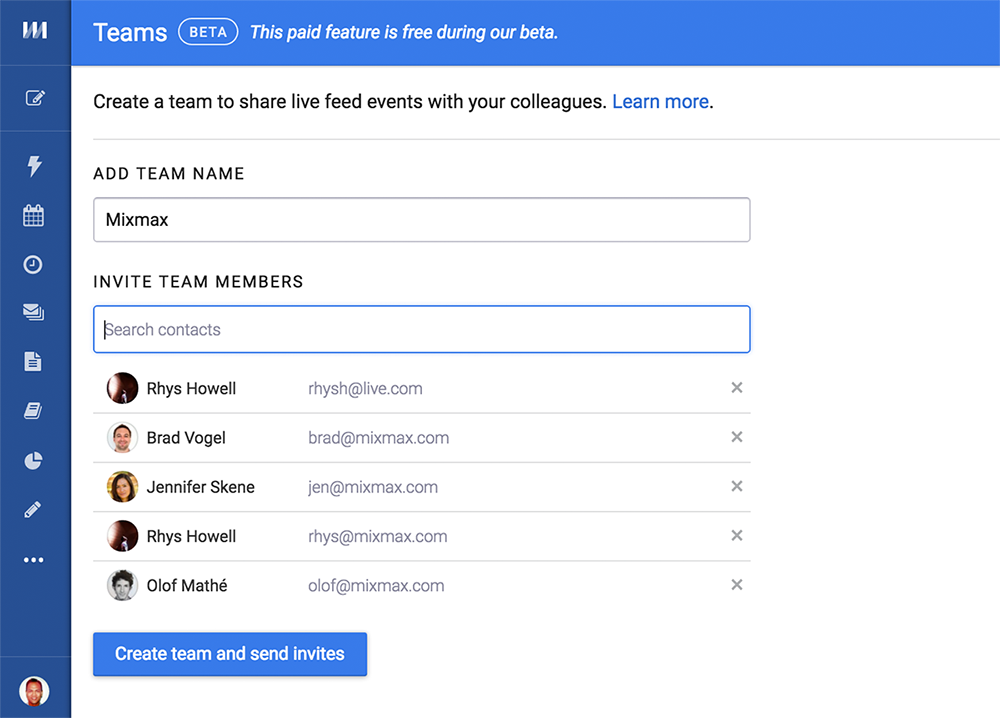The height and width of the screenshot is (718, 1000).
Task: Click the avatar beside rhysh@live.com
Action: pyautogui.click(x=122, y=388)
